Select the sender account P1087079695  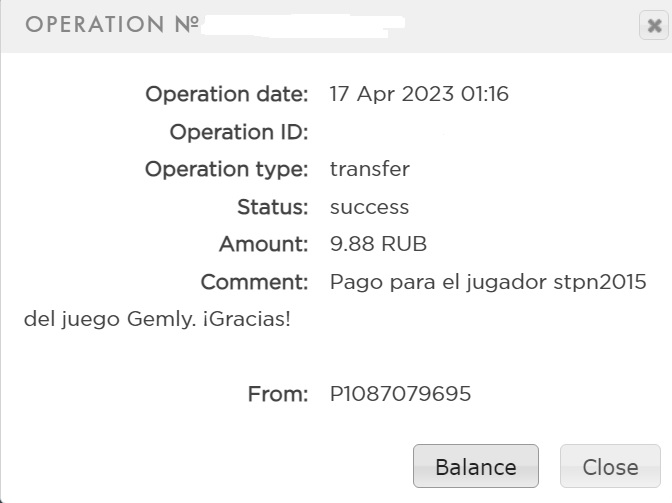pyautogui.click(x=400, y=394)
